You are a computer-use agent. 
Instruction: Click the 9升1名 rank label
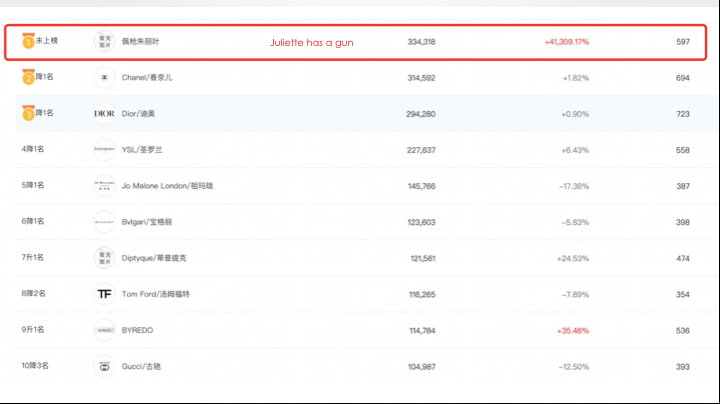tap(33, 330)
